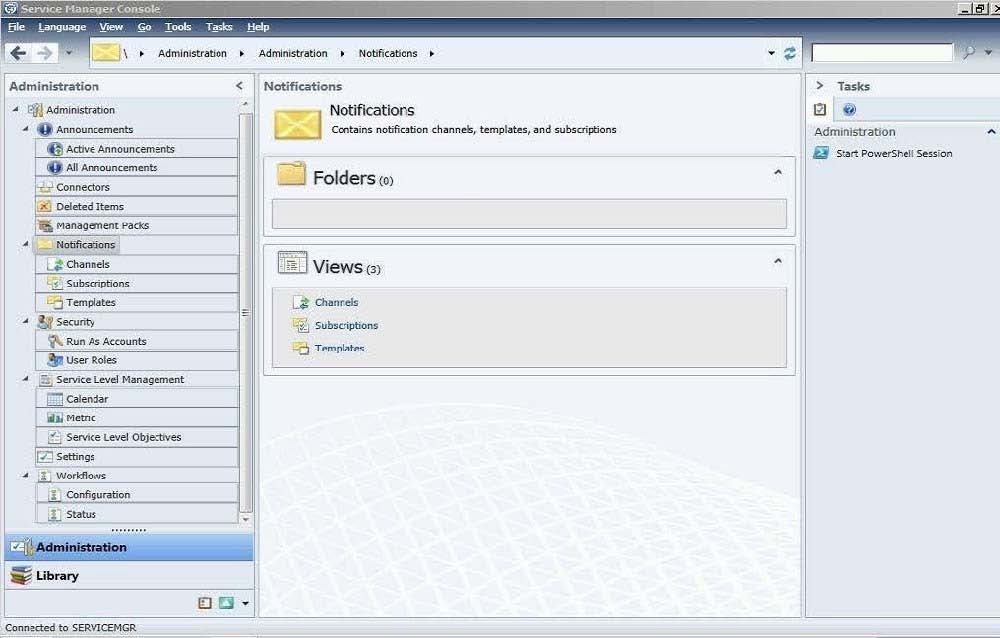1000x638 pixels.
Task: Click inside the search text box
Action: click(882, 53)
